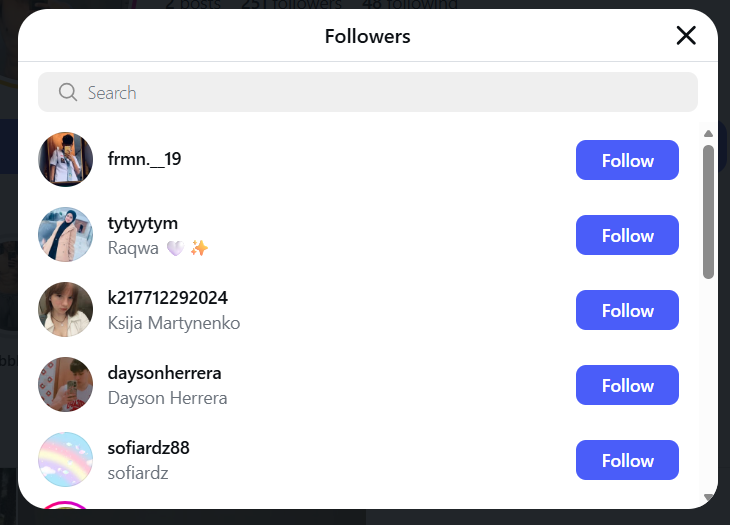Click the scrollbar down arrow
Image resolution: width=730 pixels, height=525 pixels.
click(708, 497)
